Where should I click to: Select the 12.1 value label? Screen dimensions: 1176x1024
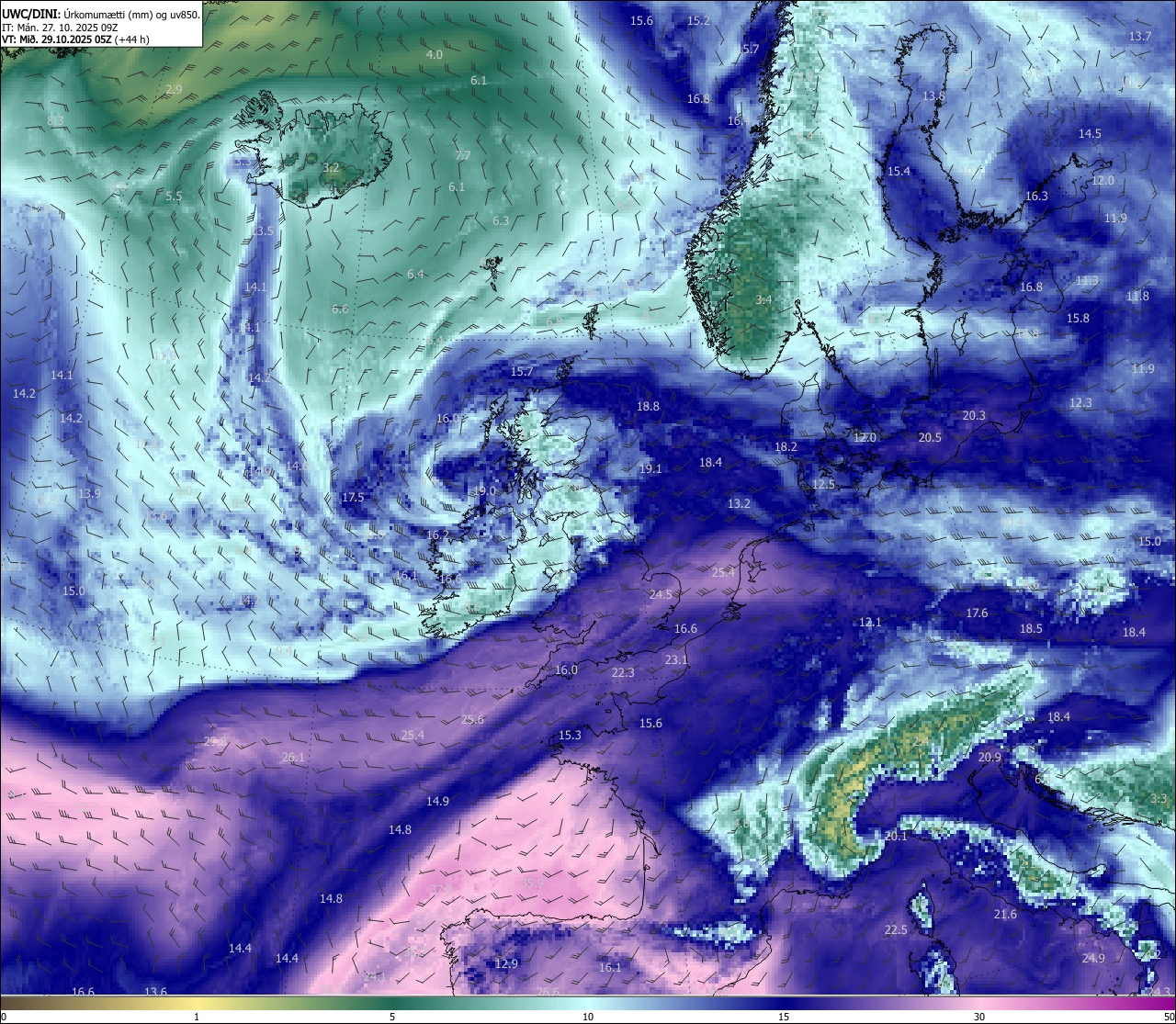(870, 622)
